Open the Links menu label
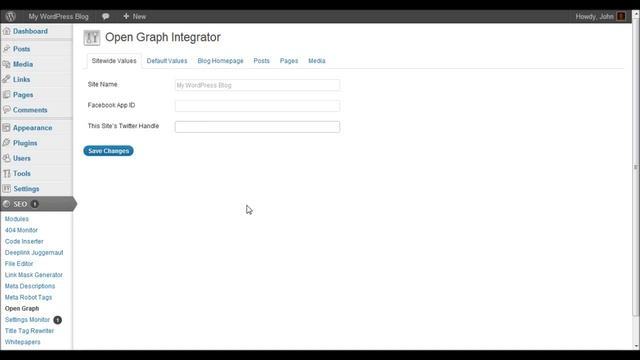 22,79
